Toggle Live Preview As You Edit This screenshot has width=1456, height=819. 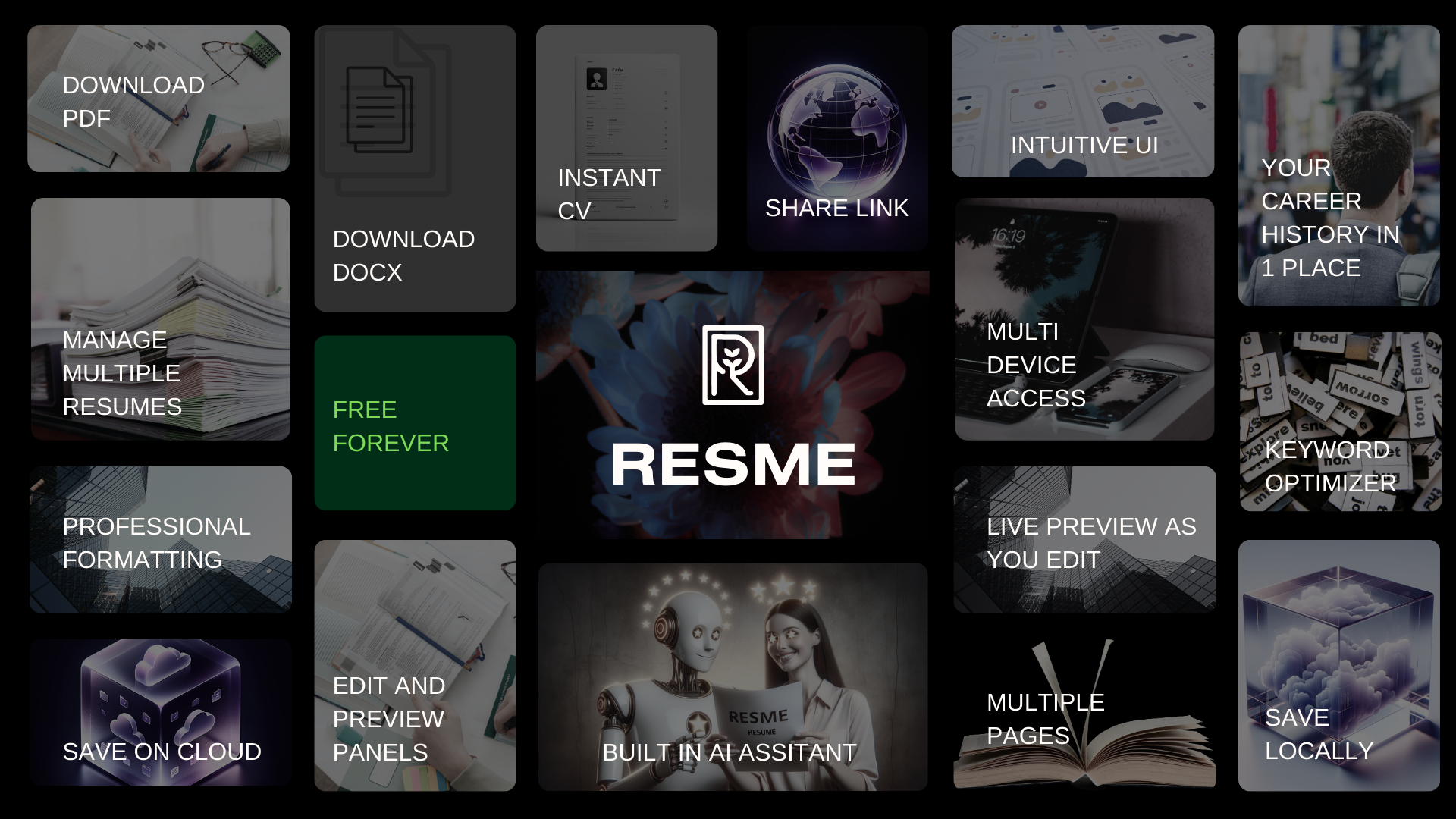tap(1083, 538)
